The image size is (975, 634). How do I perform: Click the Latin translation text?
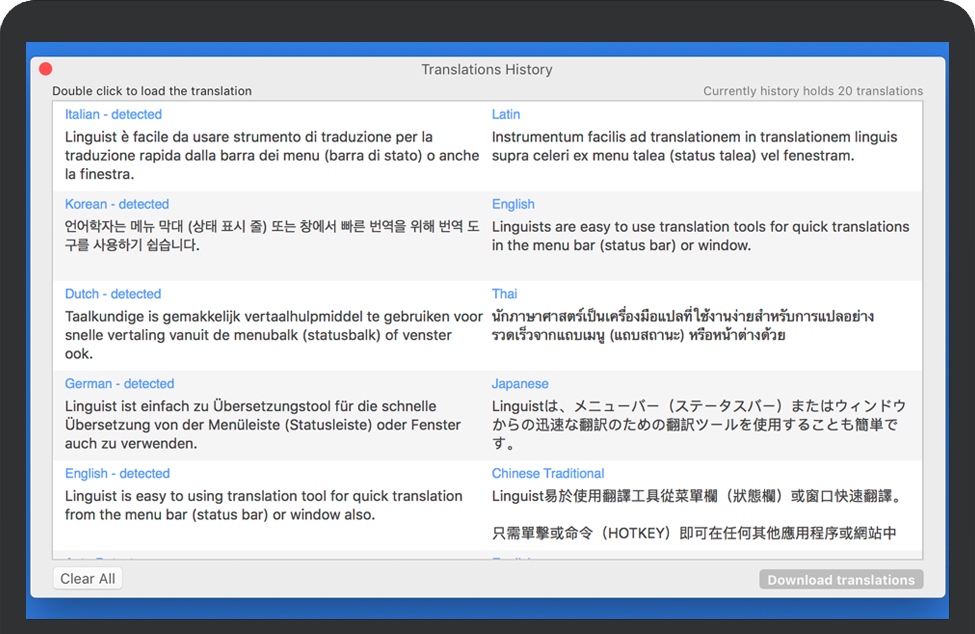(x=694, y=147)
